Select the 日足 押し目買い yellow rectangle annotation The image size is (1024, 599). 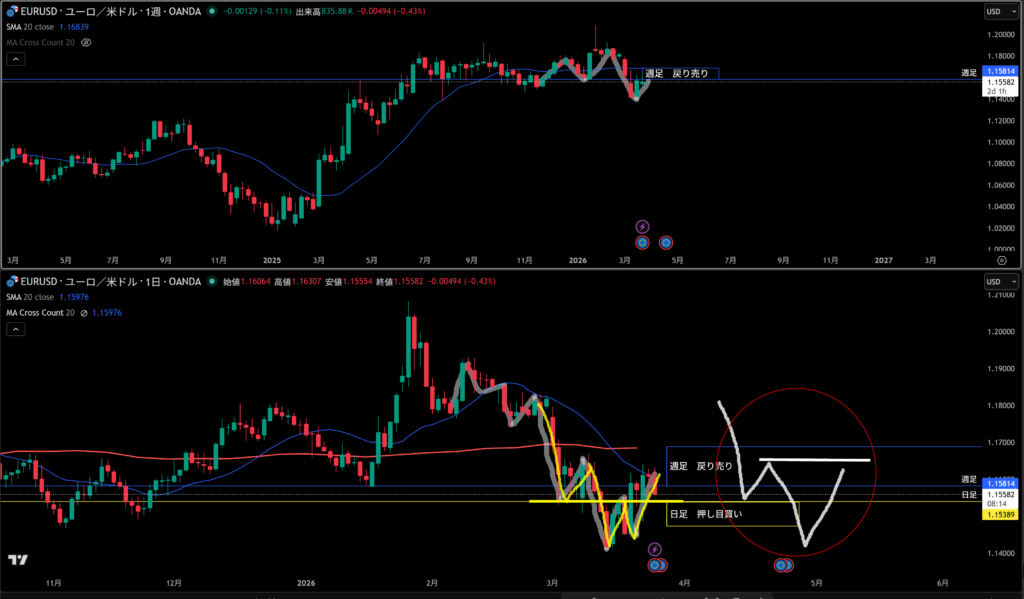pyautogui.click(x=732, y=514)
